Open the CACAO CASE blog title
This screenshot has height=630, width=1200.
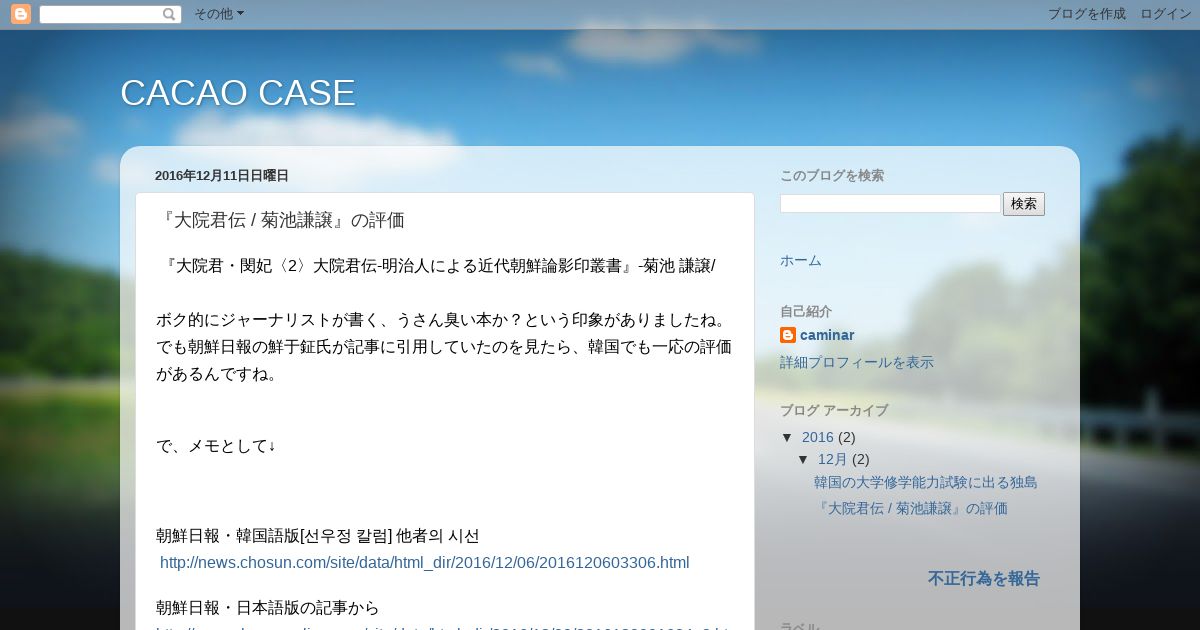(x=238, y=93)
